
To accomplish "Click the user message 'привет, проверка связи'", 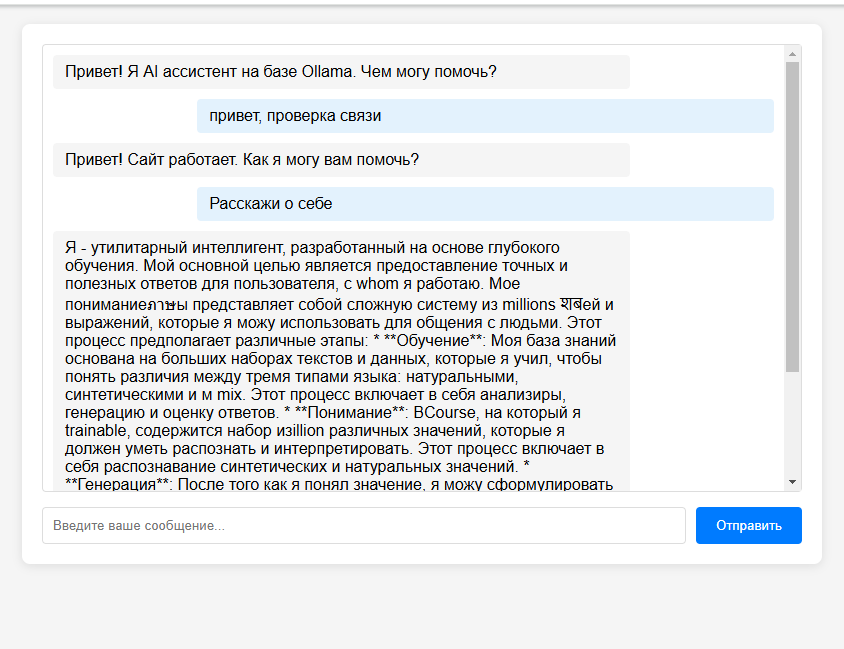I will [x=485, y=116].
